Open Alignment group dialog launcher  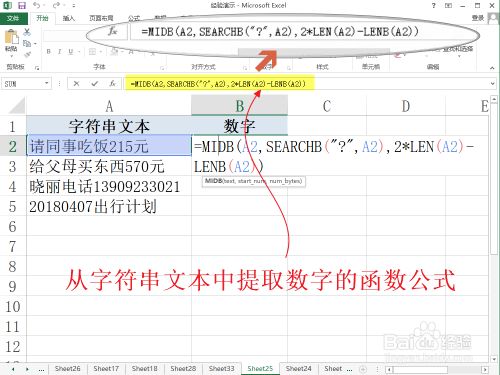tap(245, 68)
